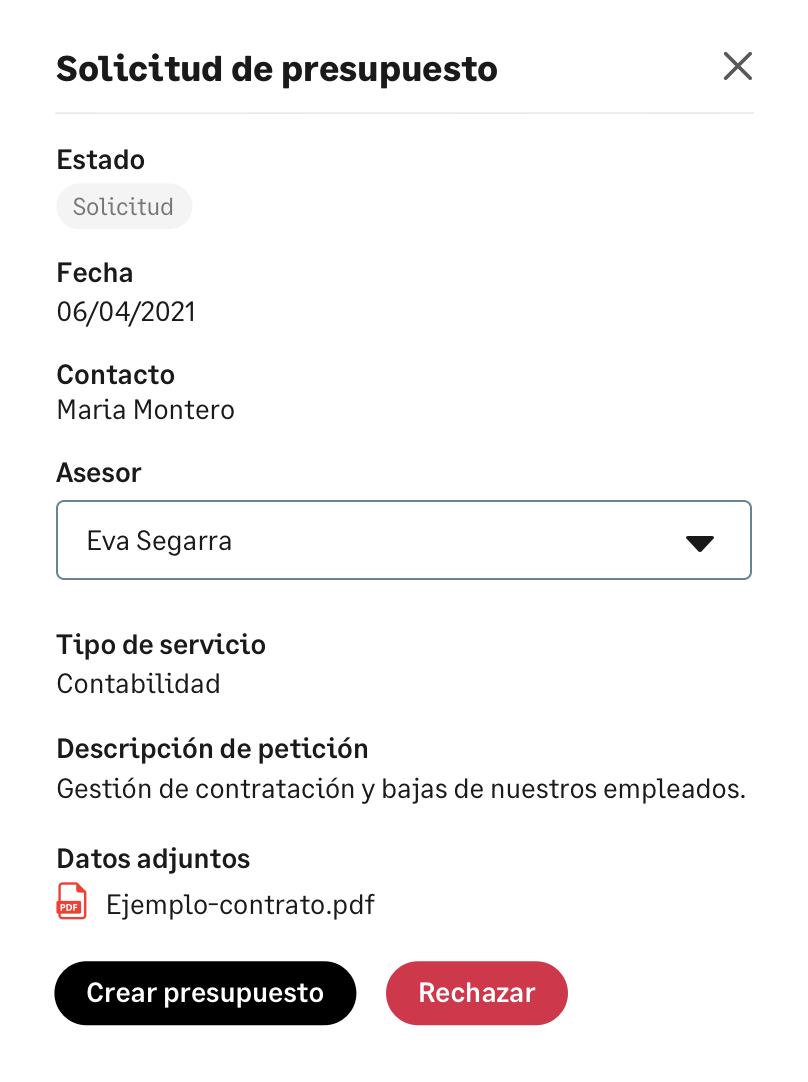Click the contact name Maria Montero
This screenshot has width=808, height=1082.
click(146, 409)
